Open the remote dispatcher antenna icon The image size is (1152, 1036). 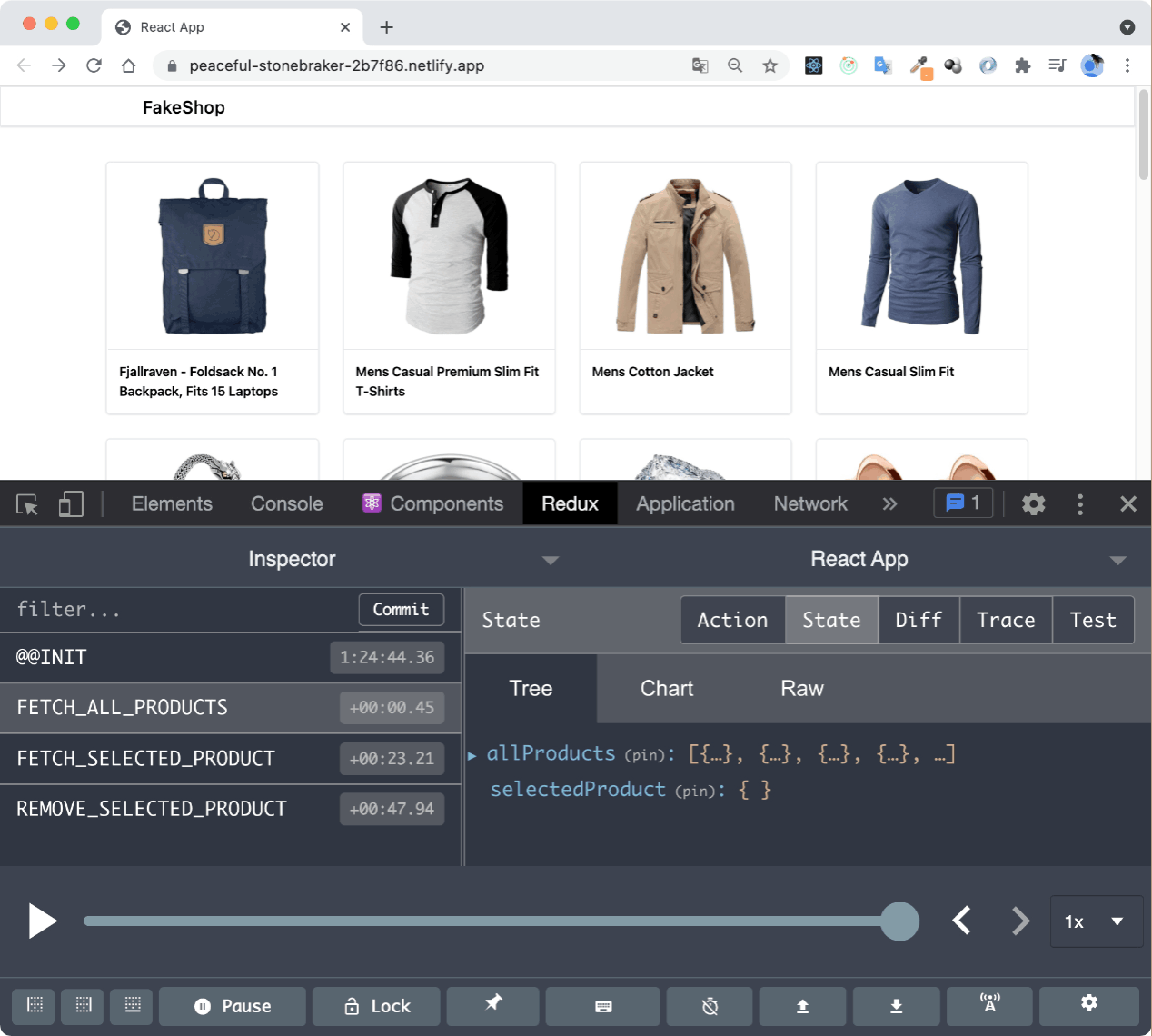989,1006
